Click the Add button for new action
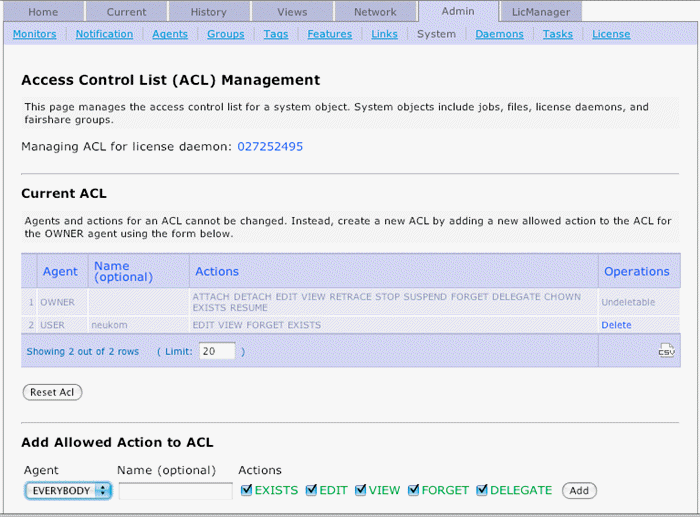 tap(579, 491)
